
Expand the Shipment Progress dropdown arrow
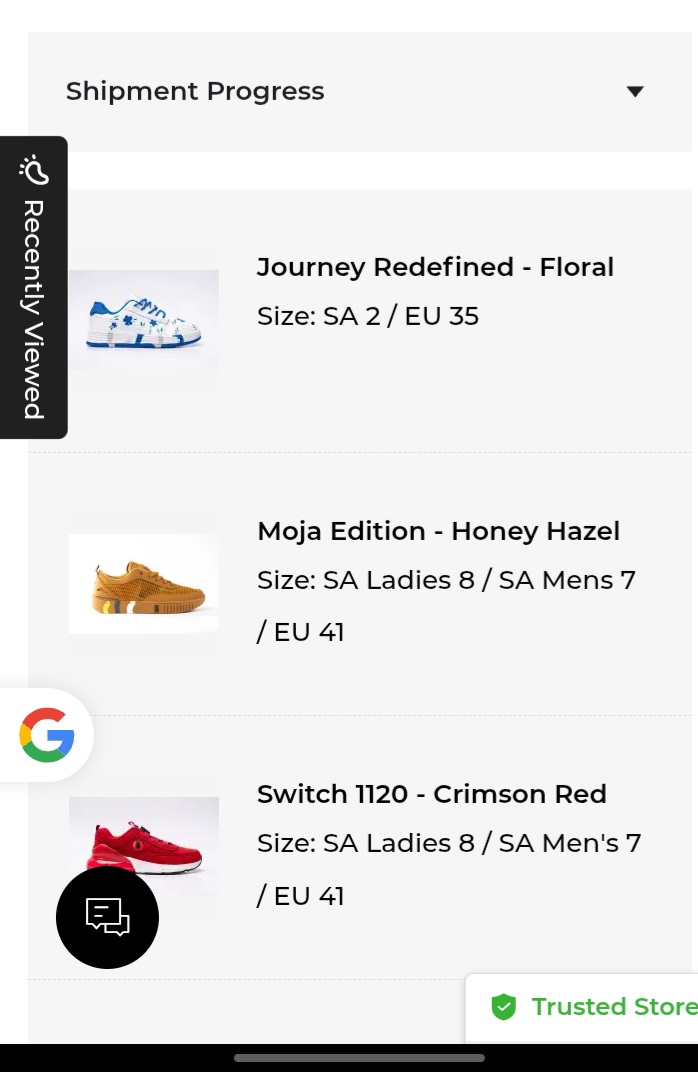(634, 92)
